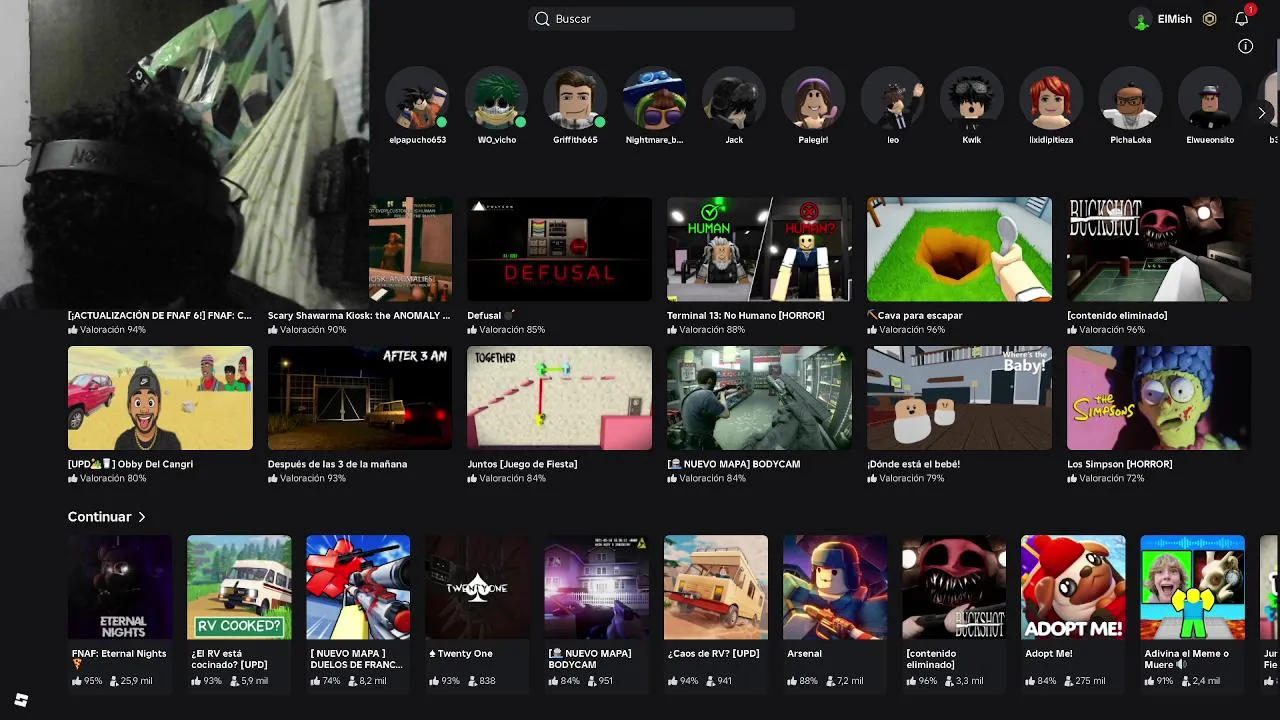The image size is (1280, 720).
Task: Open Scary Shawarma Kiosk thumbnail
Action: [410, 249]
